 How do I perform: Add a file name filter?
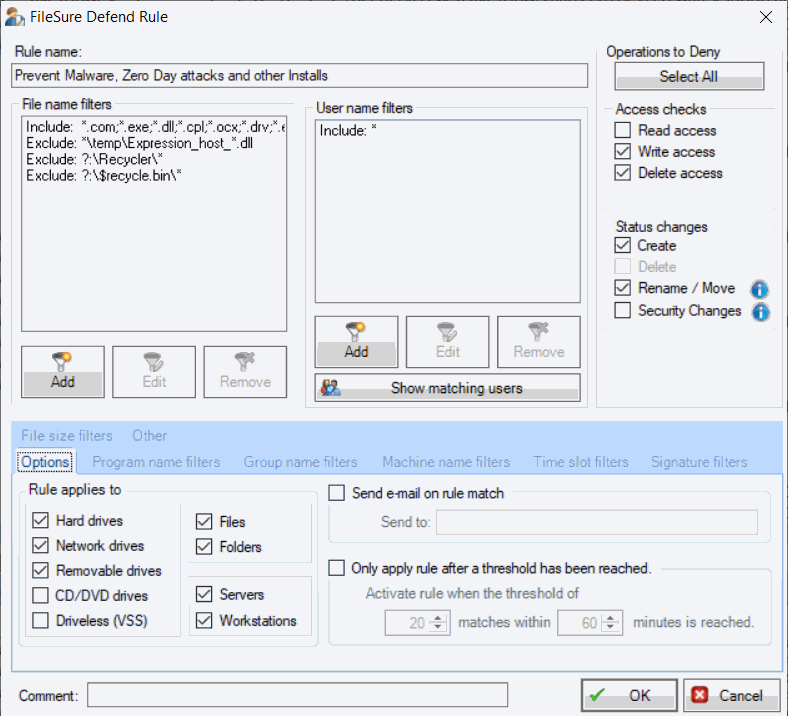(x=63, y=372)
